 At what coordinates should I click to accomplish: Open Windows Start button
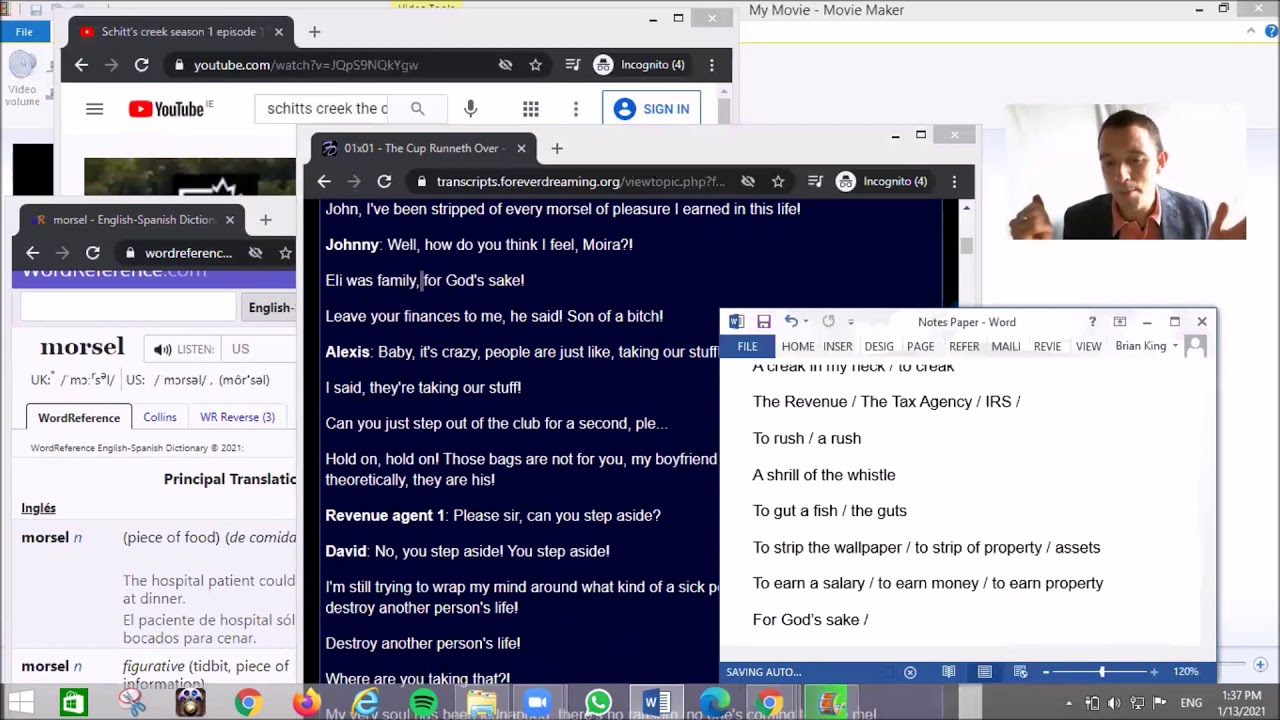pyautogui.click(x=20, y=703)
